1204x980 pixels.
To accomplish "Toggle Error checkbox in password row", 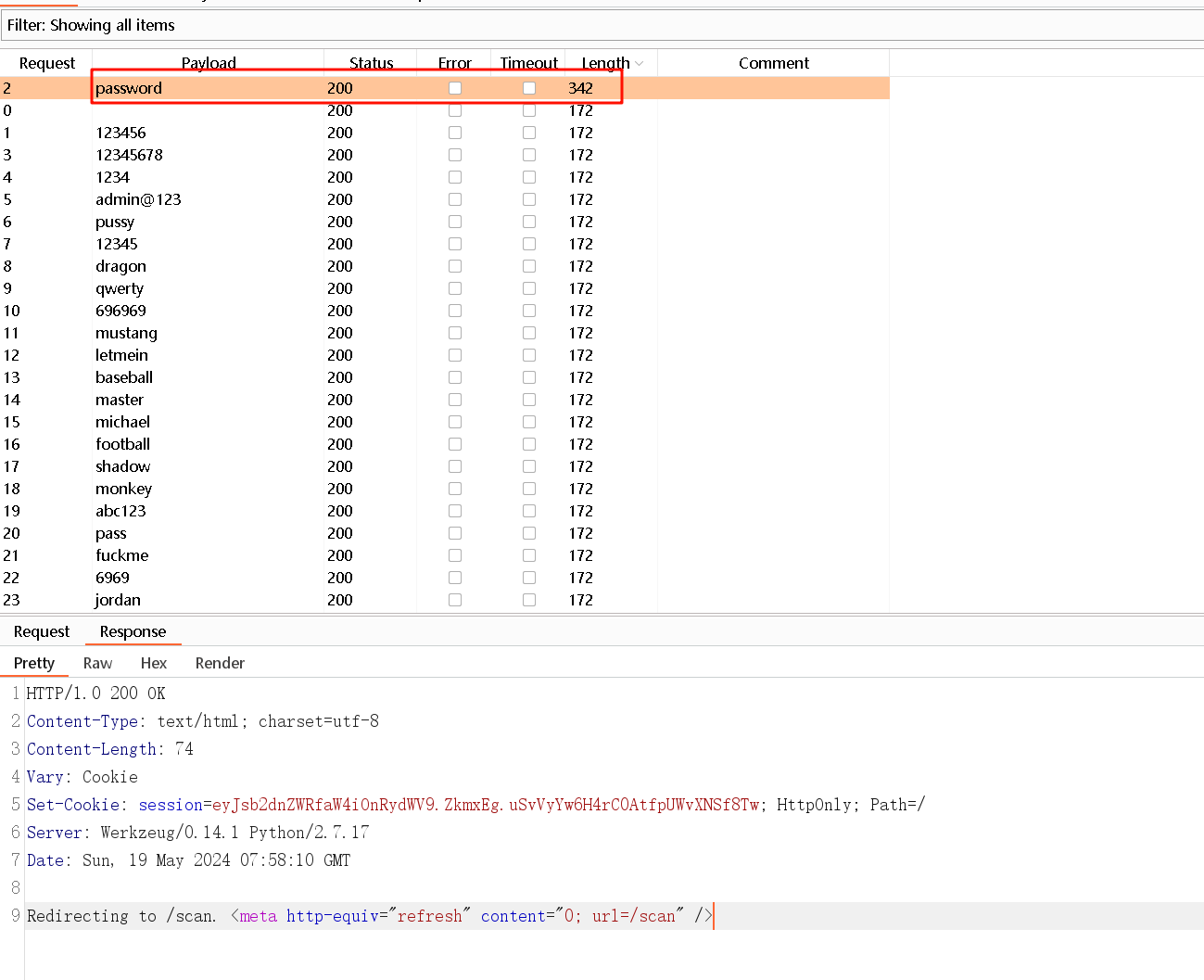I will [455, 88].
